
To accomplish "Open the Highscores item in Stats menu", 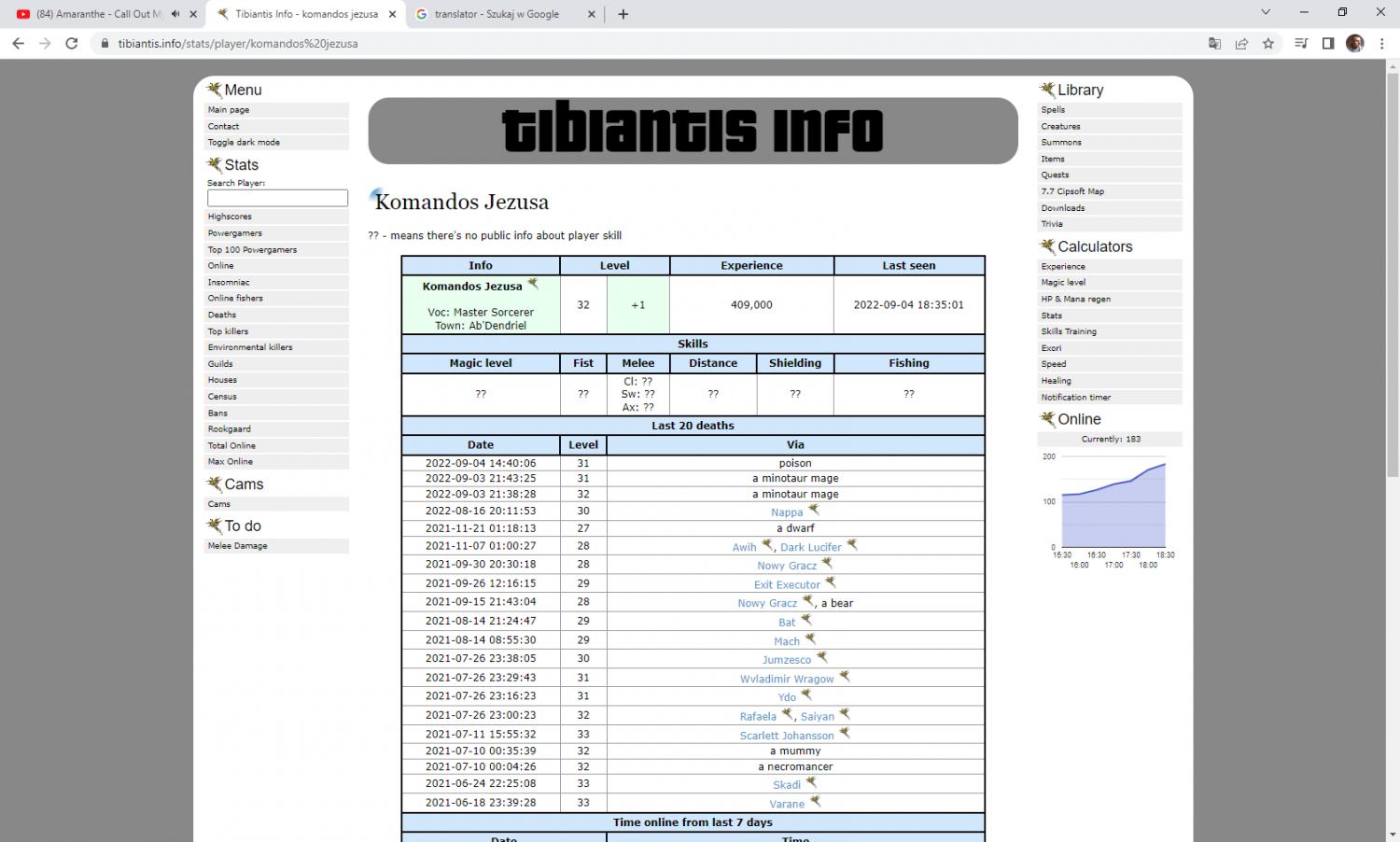I will click(x=230, y=217).
